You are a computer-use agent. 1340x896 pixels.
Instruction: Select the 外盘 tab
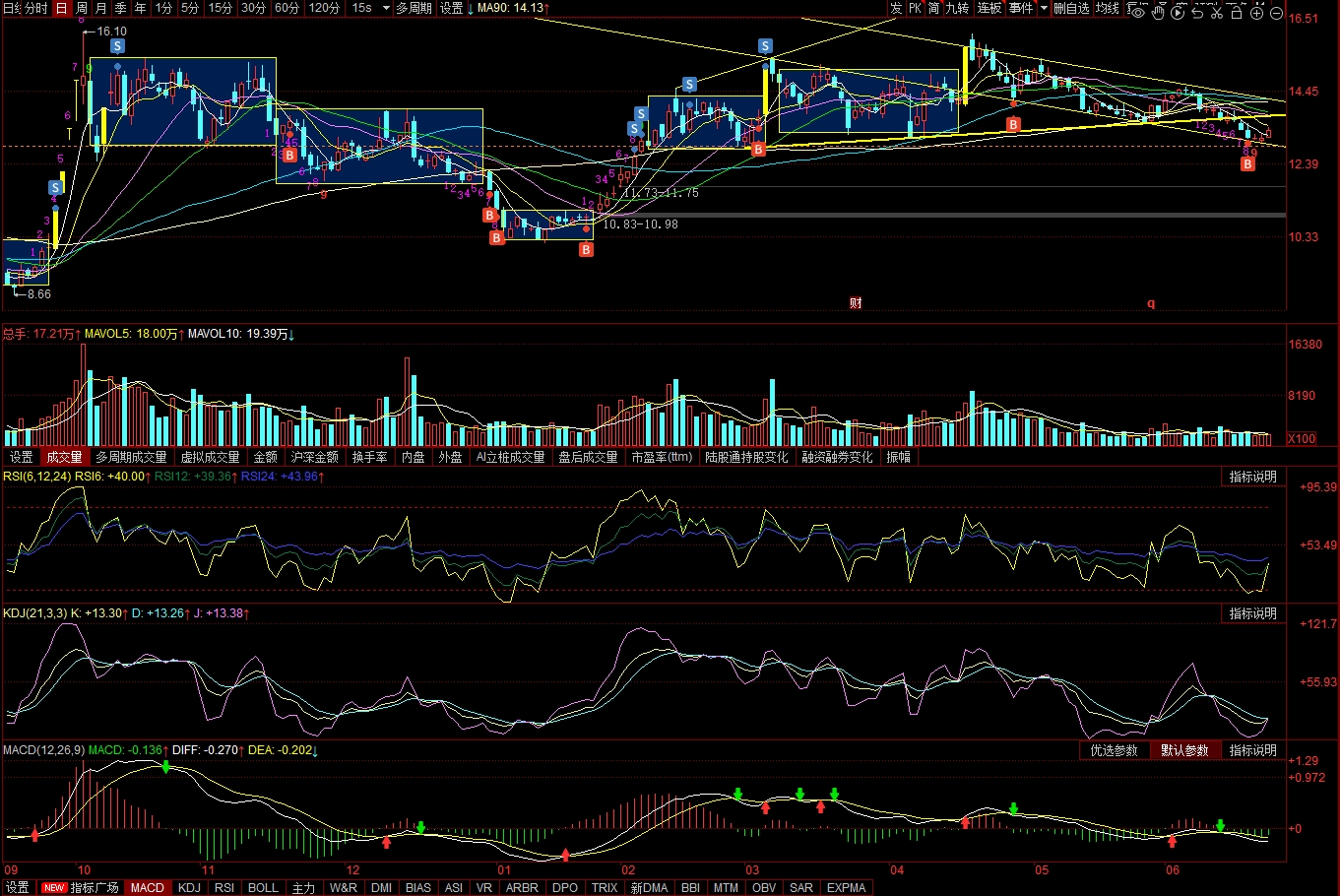pyautogui.click(x=451, y=457)
